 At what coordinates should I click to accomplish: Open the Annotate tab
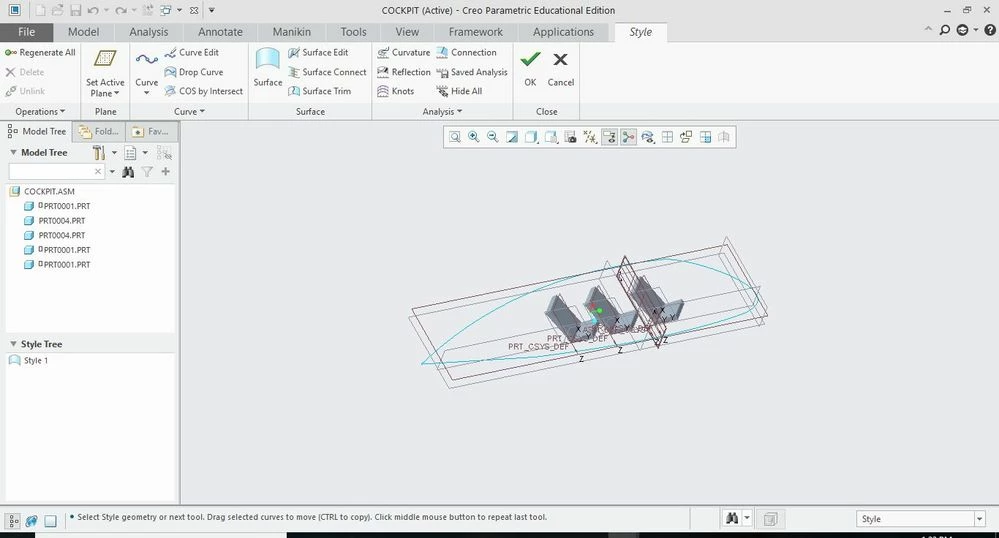(220, 32)
